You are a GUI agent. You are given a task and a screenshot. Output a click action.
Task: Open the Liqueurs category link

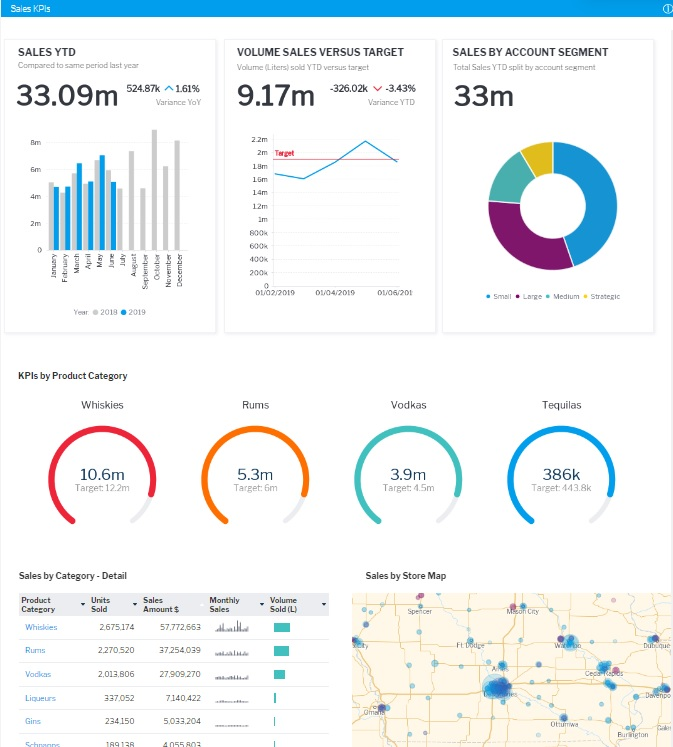tap(41, 697)
